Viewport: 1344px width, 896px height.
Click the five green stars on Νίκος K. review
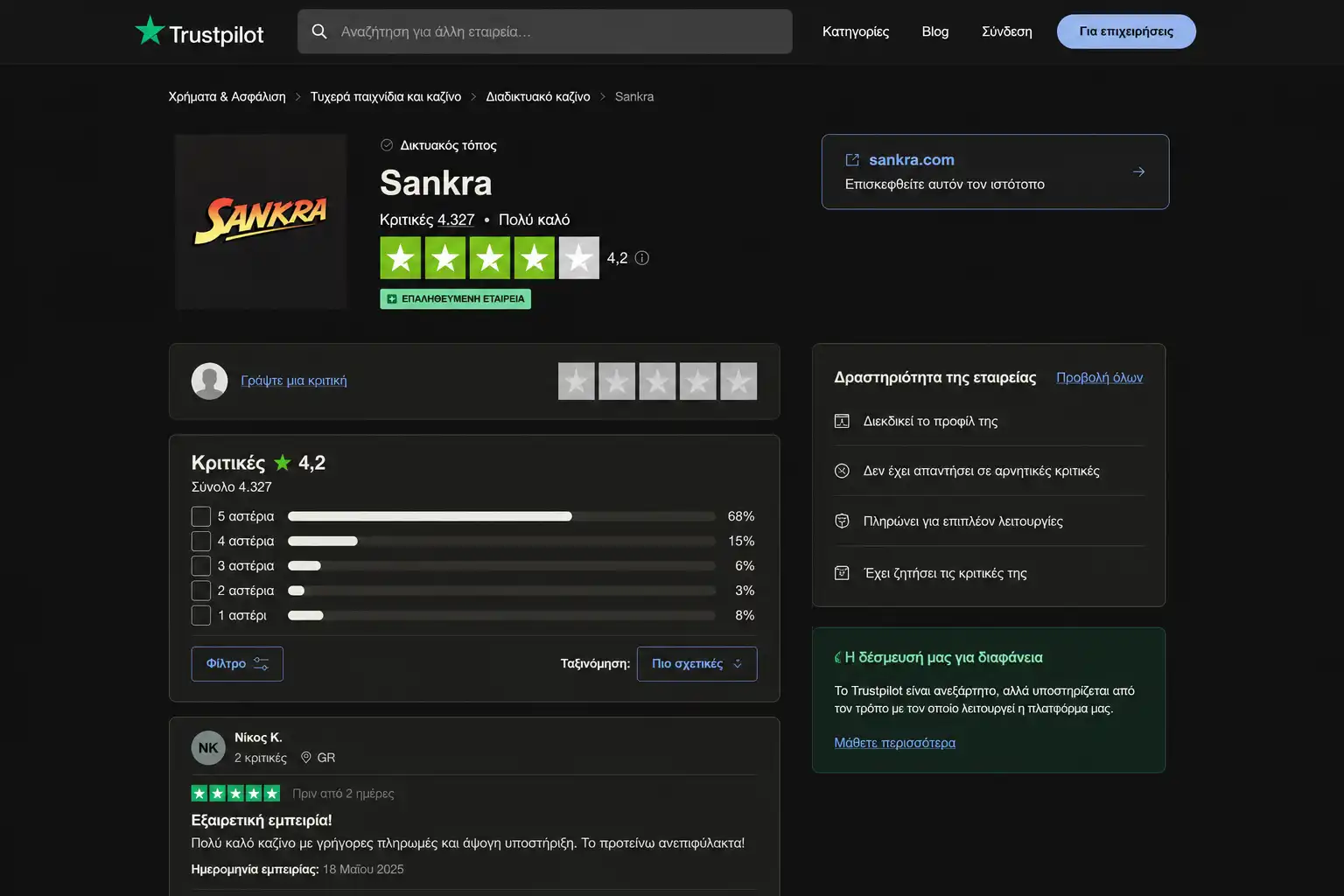pyautogui.click(x=235, y=794)
